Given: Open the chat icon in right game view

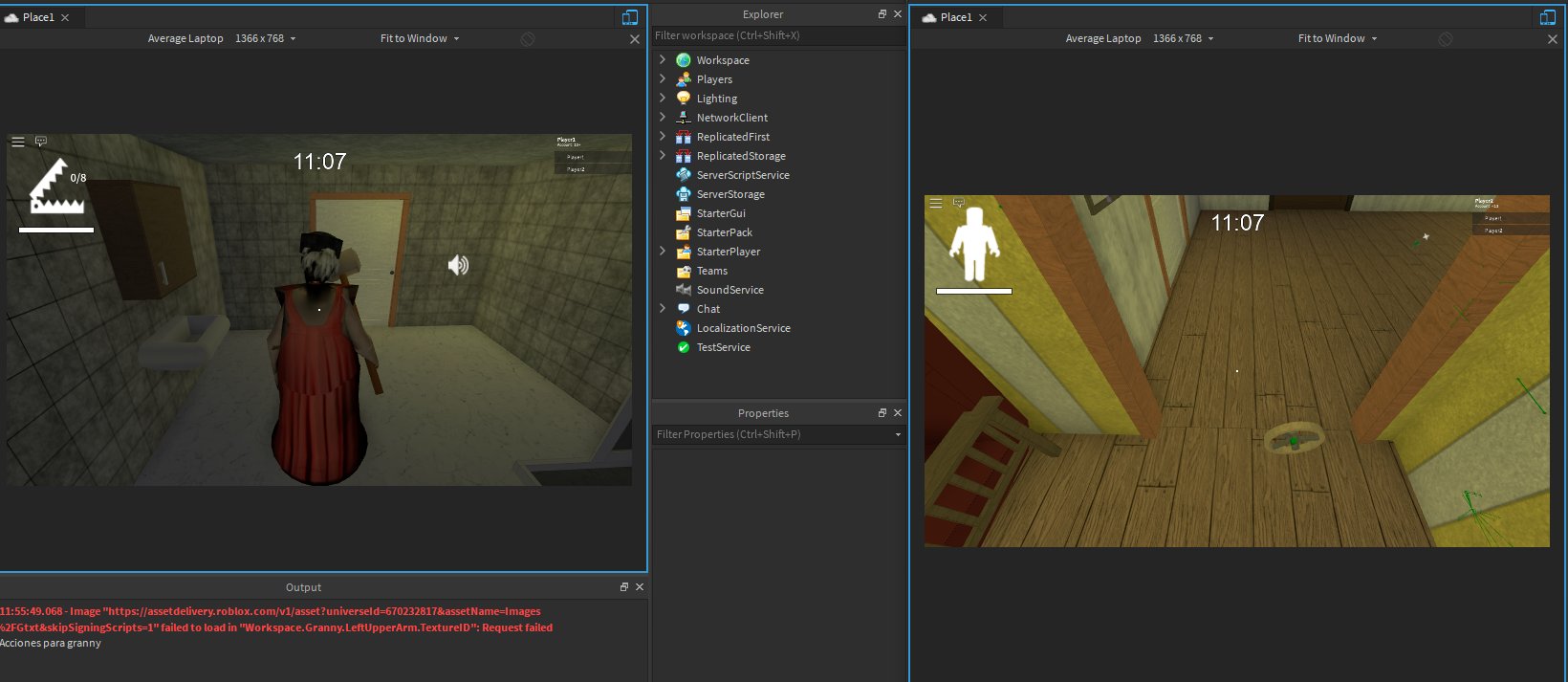Looking at the screenshot, I should point(959,203).
